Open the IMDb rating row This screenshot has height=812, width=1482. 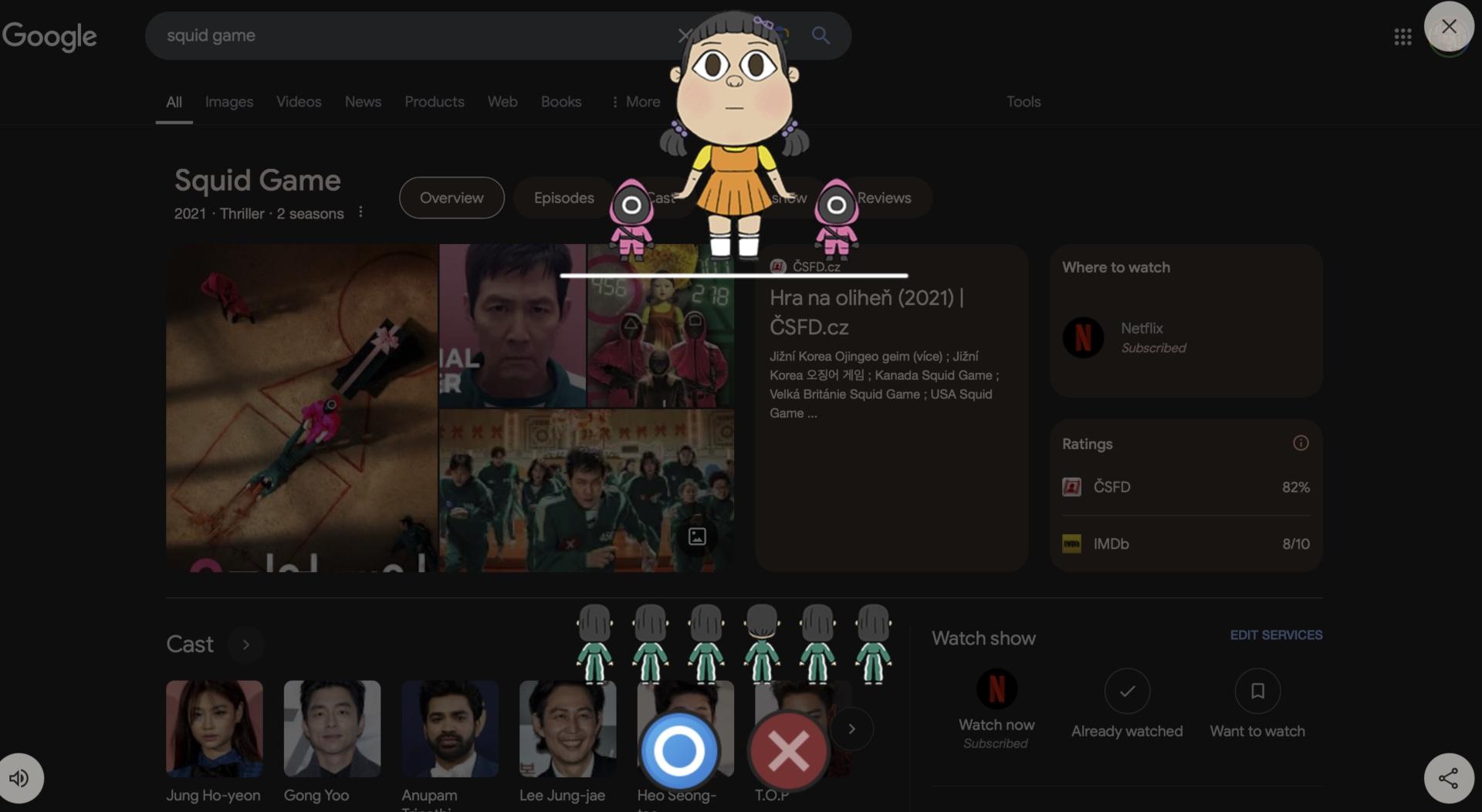pos(1186,544)
